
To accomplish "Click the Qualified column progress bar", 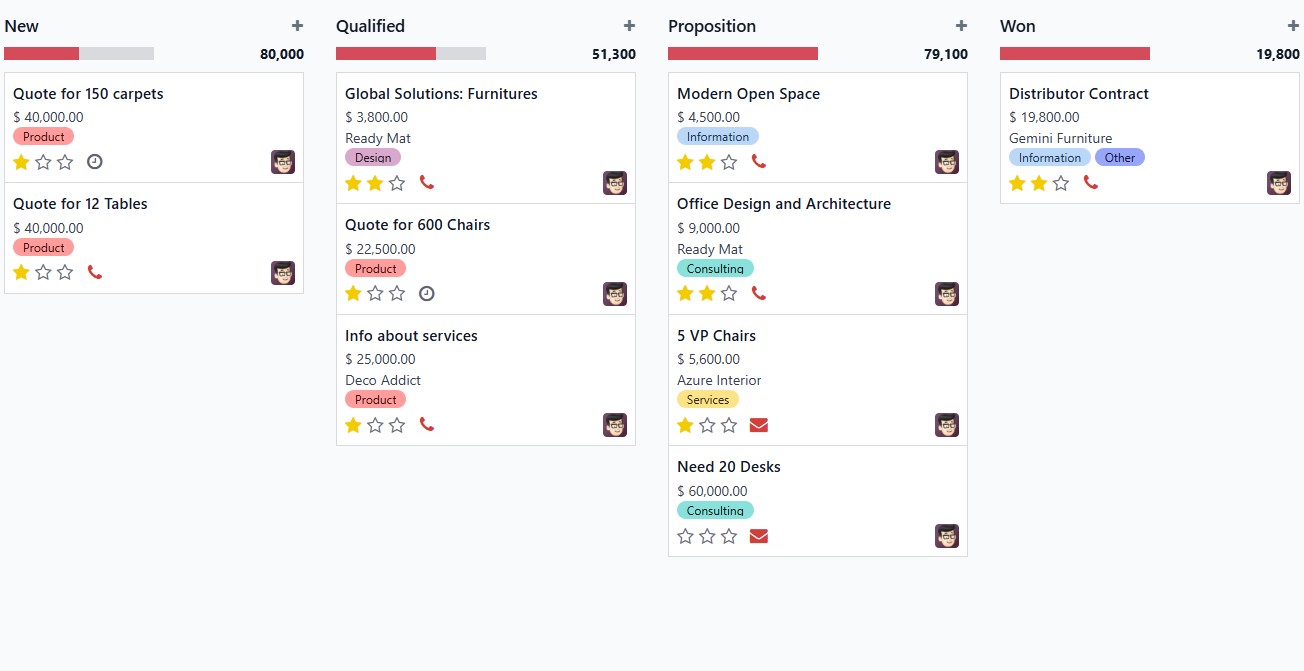I will 411,54.
